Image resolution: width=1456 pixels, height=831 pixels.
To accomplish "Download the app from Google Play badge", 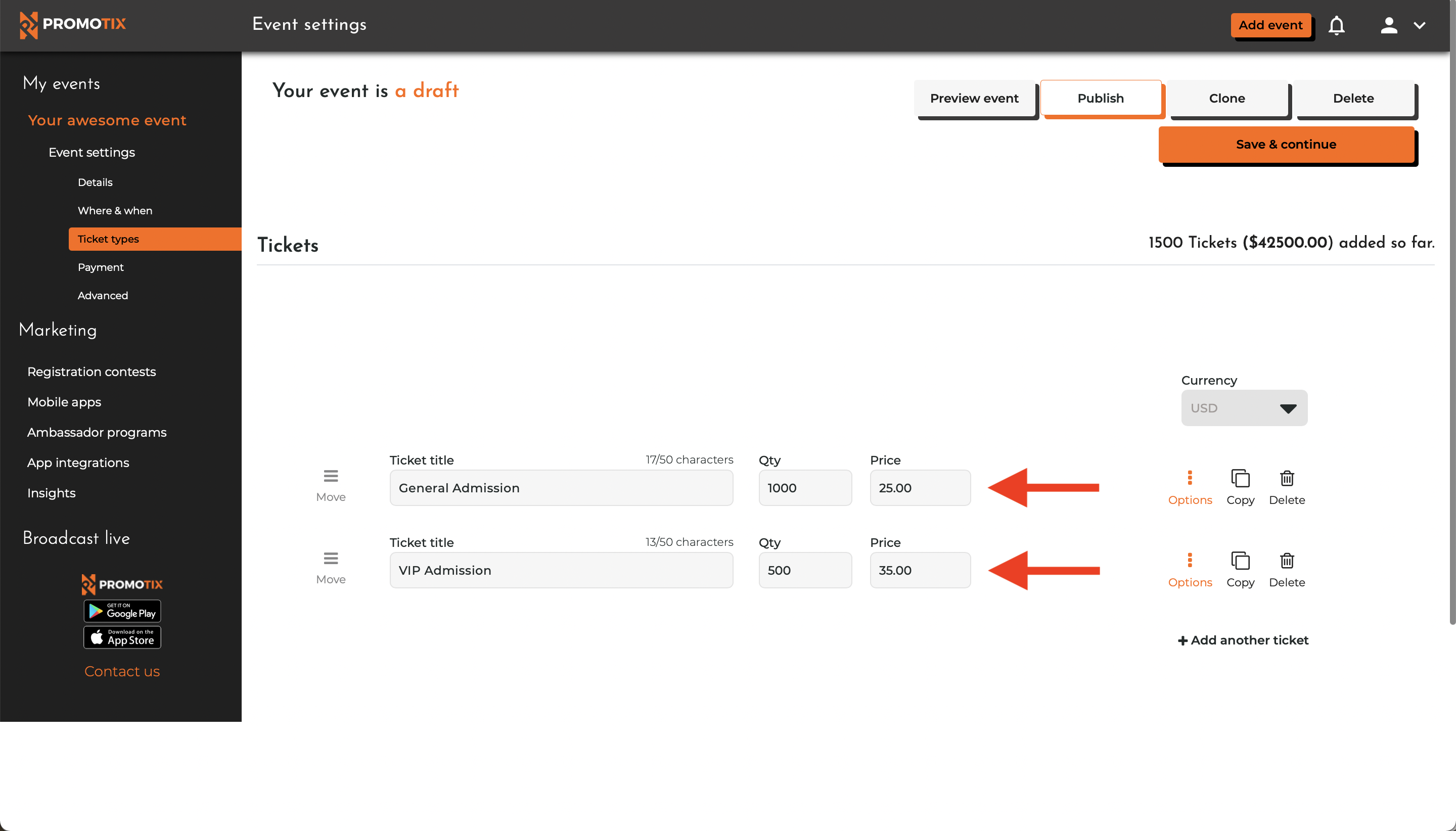I will click(x=121, y=611).
